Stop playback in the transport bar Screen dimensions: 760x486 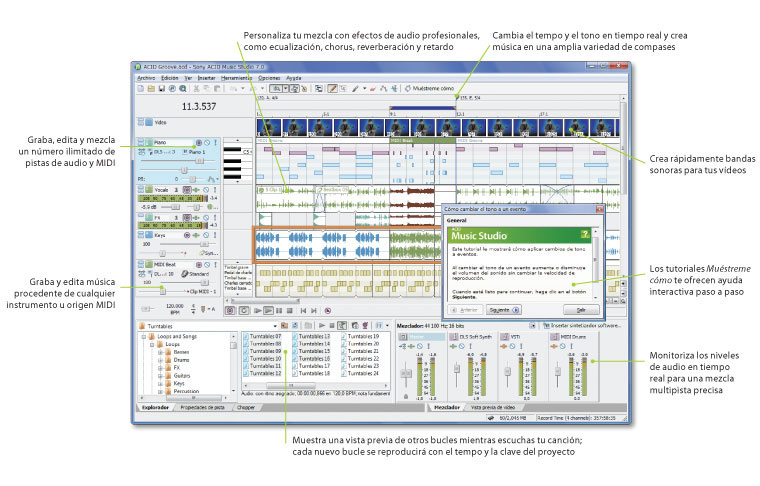pos(290,311)
